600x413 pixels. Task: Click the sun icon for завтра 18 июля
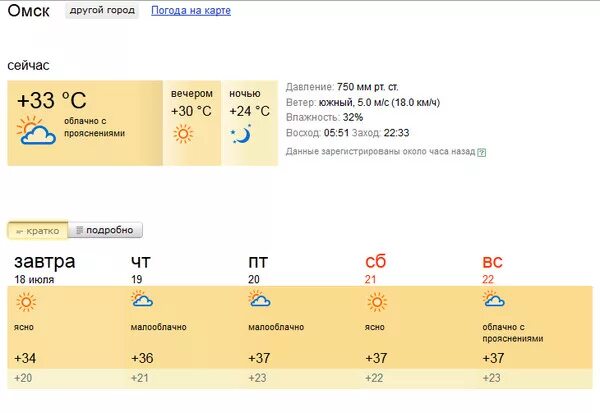[26, 302]
